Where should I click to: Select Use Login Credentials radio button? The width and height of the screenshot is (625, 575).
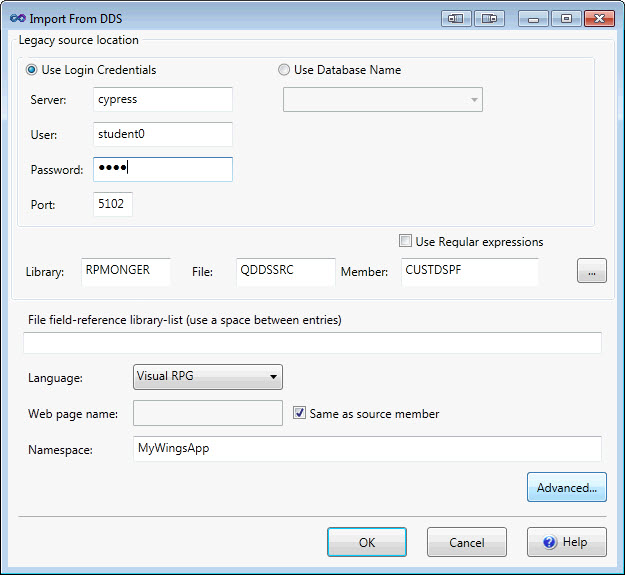tap(31, 70)
